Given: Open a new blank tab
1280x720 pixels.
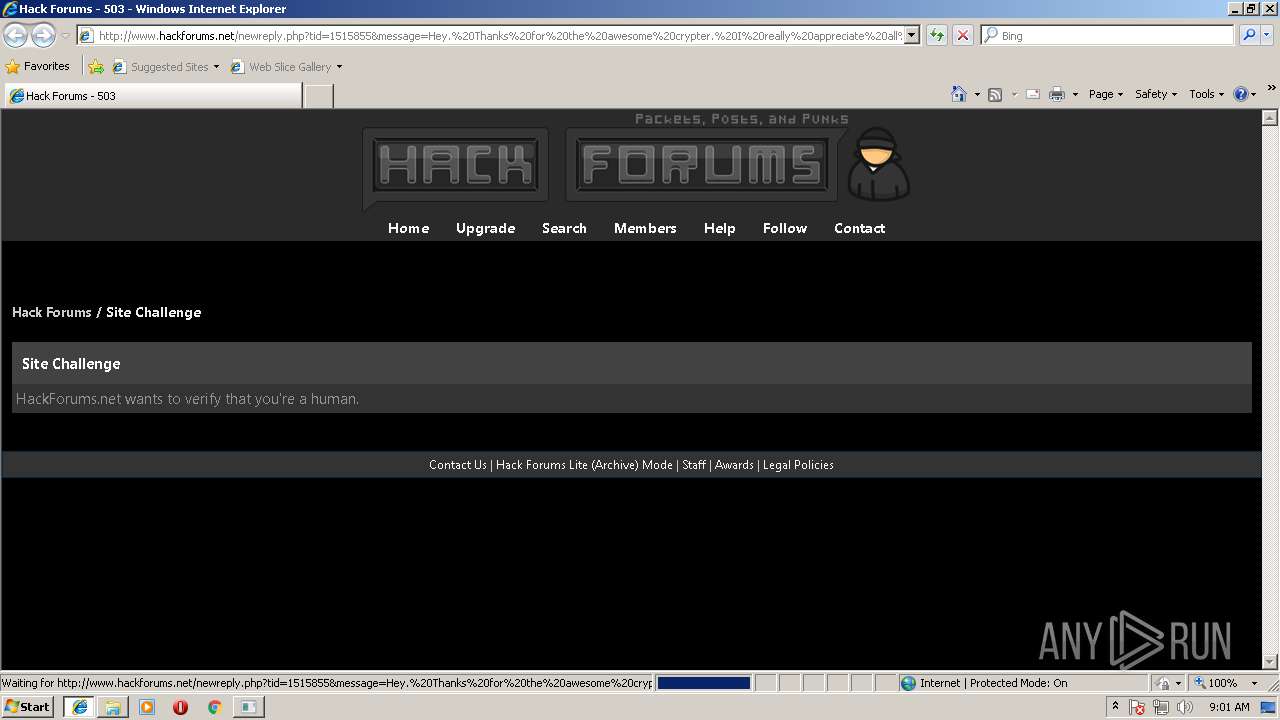Looking at the screenshot, I should click(318, 96).
